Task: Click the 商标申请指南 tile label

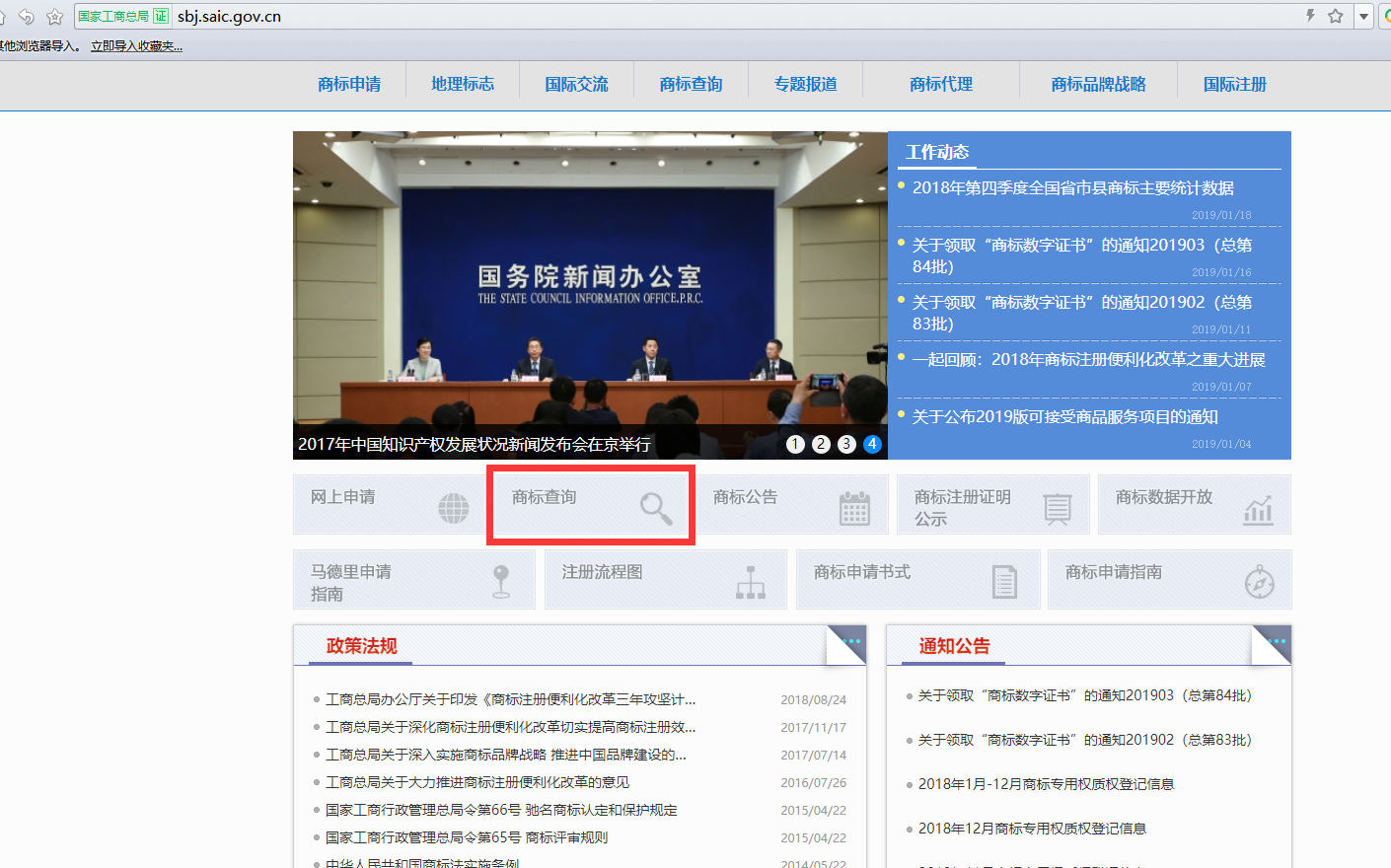Action: [1114, 572]
